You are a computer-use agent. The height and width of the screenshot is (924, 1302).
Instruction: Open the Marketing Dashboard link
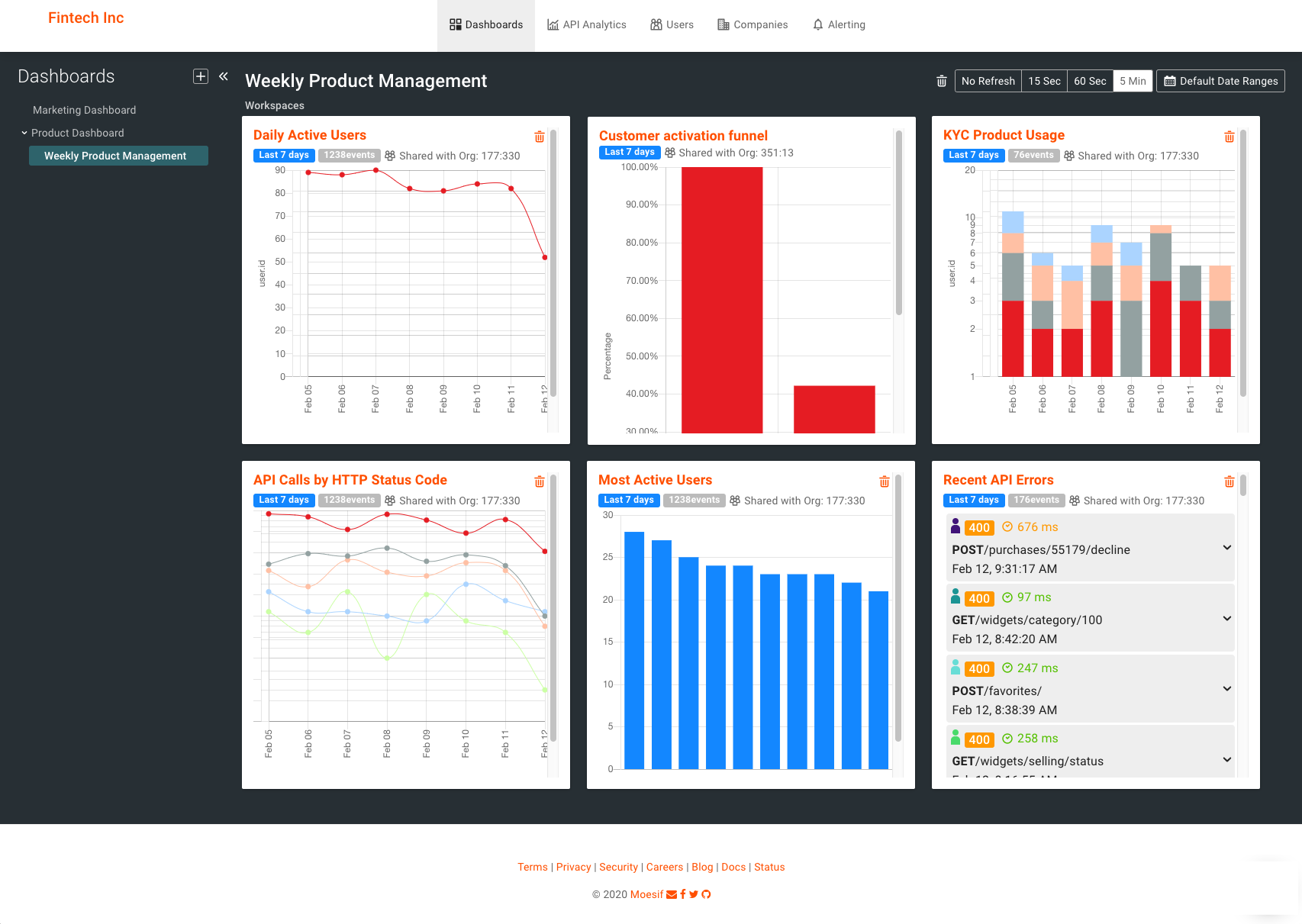coord(85,110)
